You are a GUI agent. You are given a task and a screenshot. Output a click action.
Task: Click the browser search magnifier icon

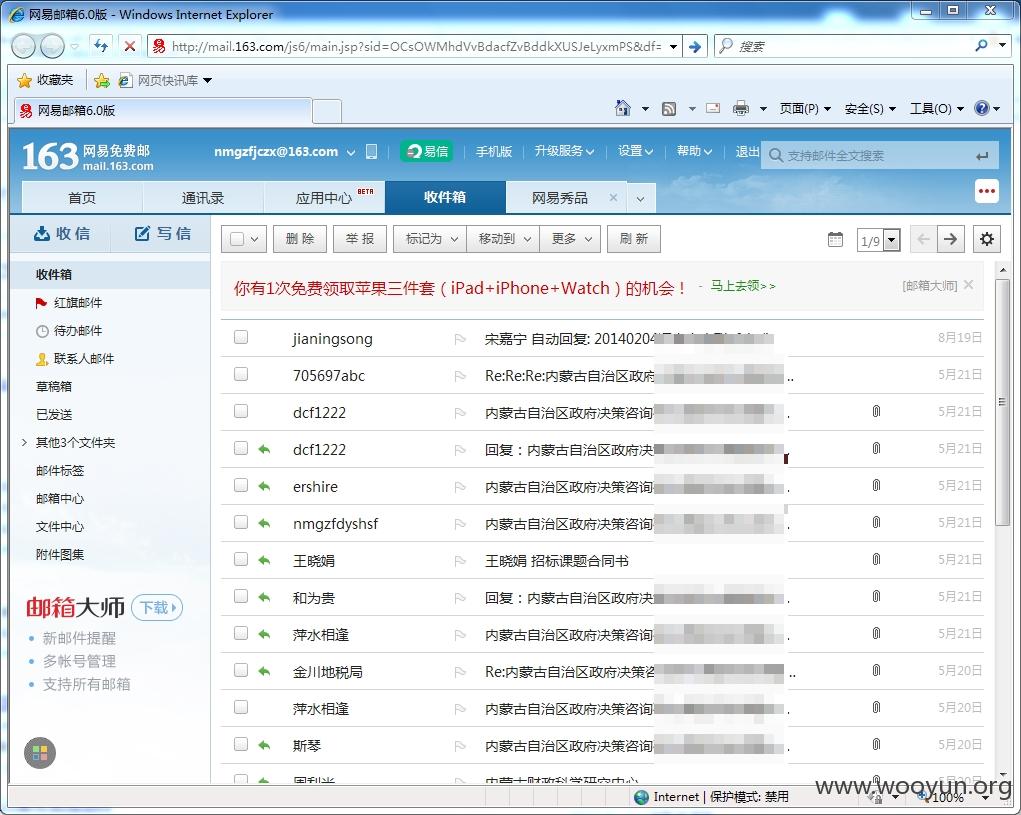pyautogui.click(x=981, y=46)
